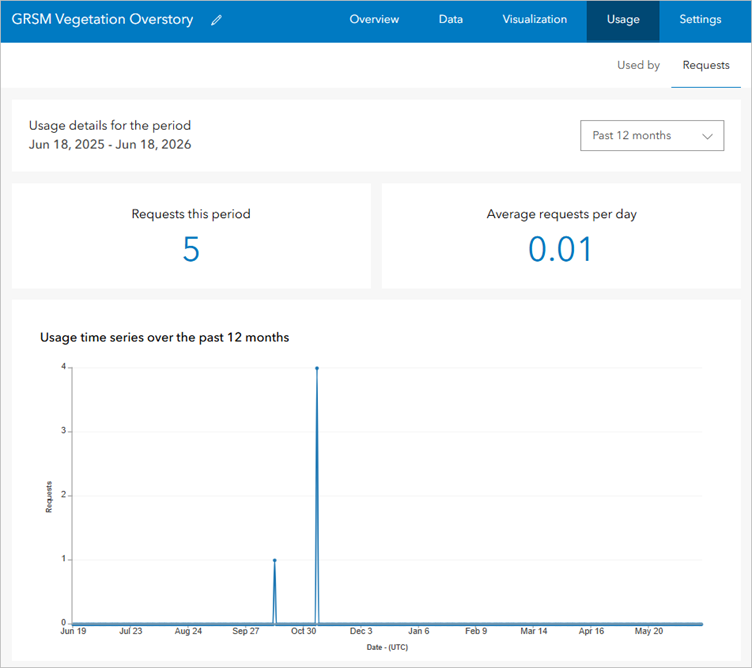This screenshot has width=752, height=668.
Task: Click the Feb 9 axis label
Action: click(x=476, y=631)
